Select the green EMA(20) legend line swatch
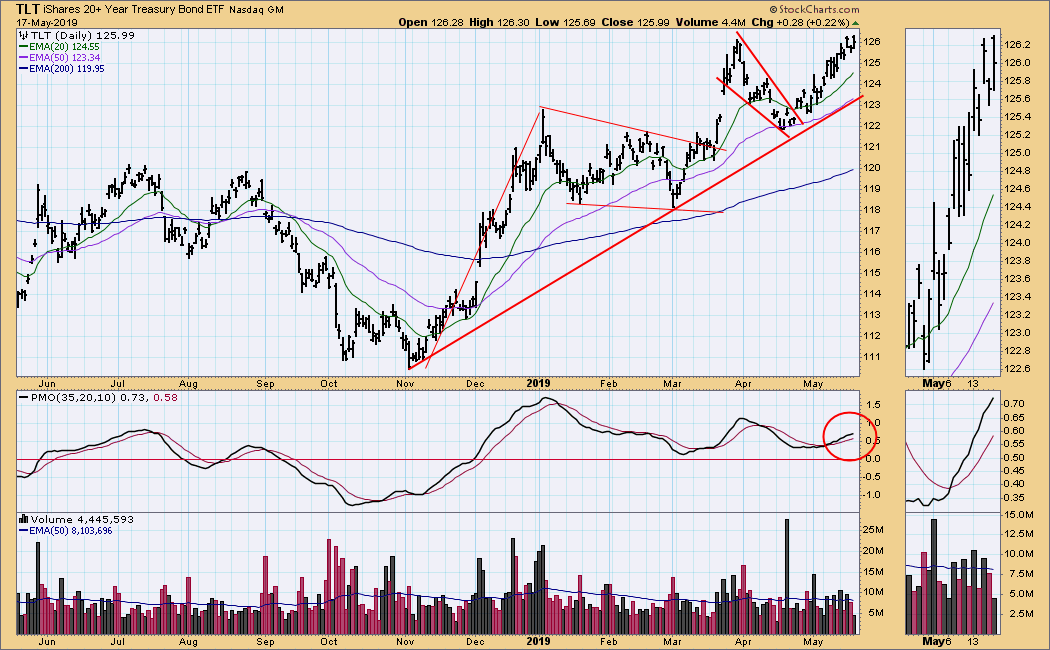Viewport: 1050px width, 650px height. tap(23, 47)
